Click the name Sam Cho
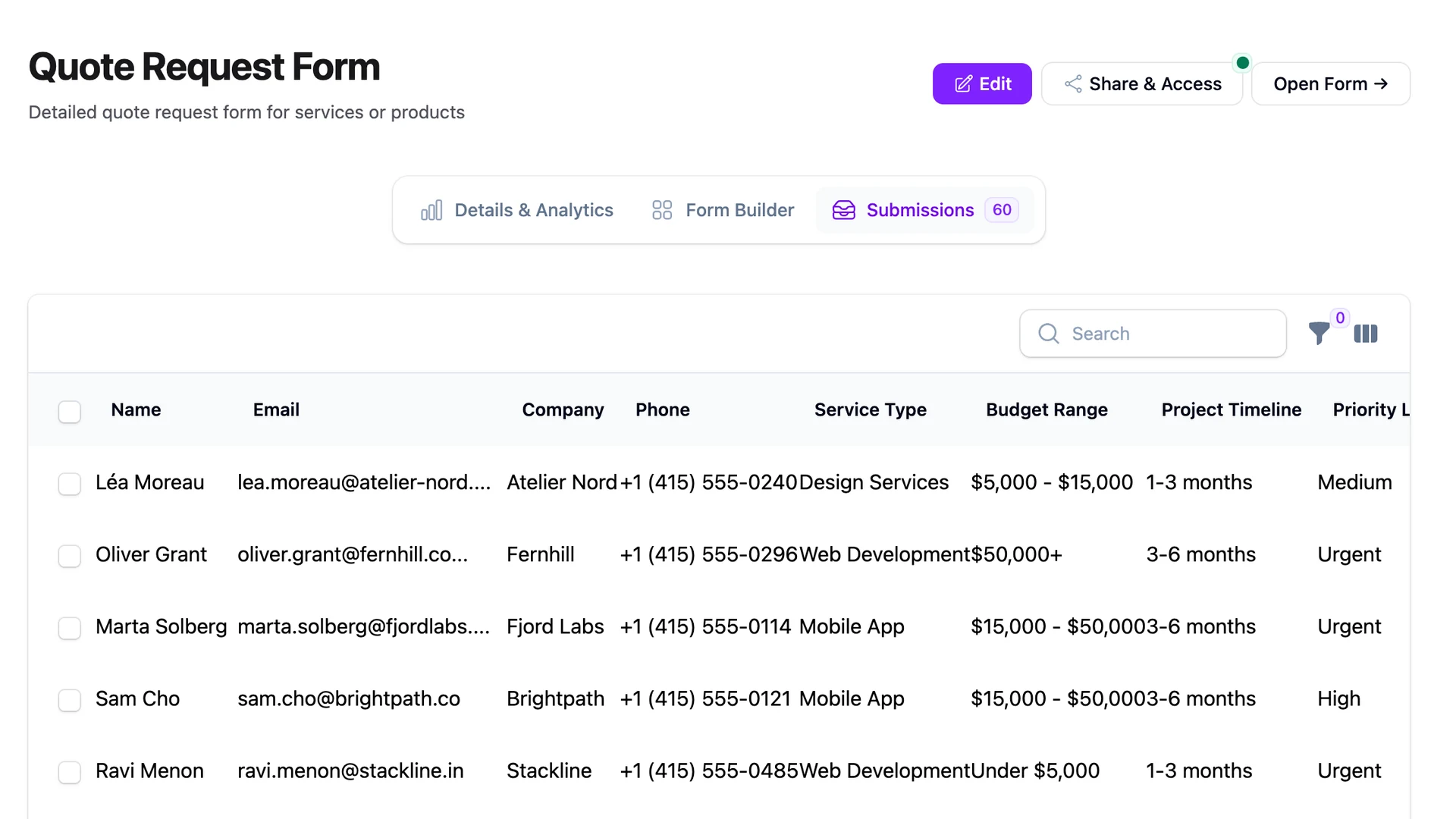Image resolution: width=1456 pixels, height=819 pixels. tap(137, 698)
